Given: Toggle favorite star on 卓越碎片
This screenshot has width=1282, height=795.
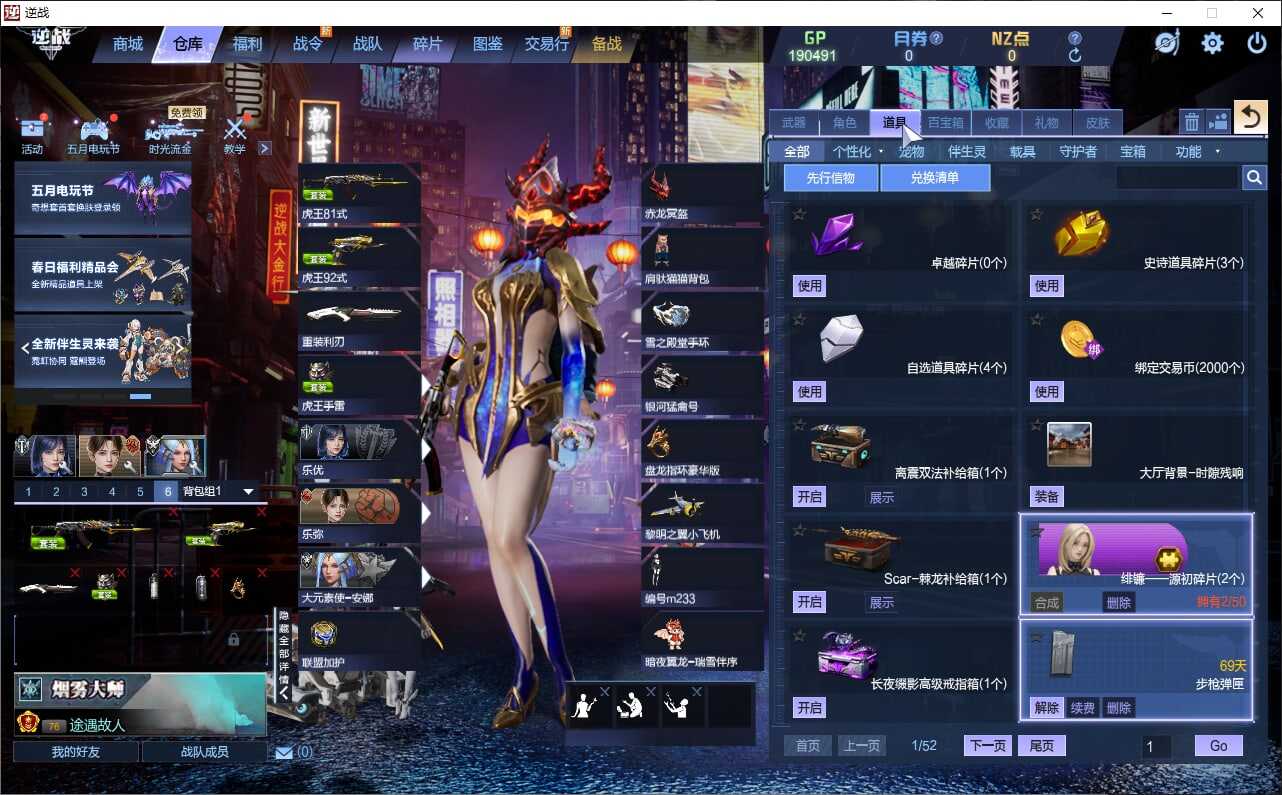Looking at the screenshot, I should pyautogui.click(x=799, y=214).
